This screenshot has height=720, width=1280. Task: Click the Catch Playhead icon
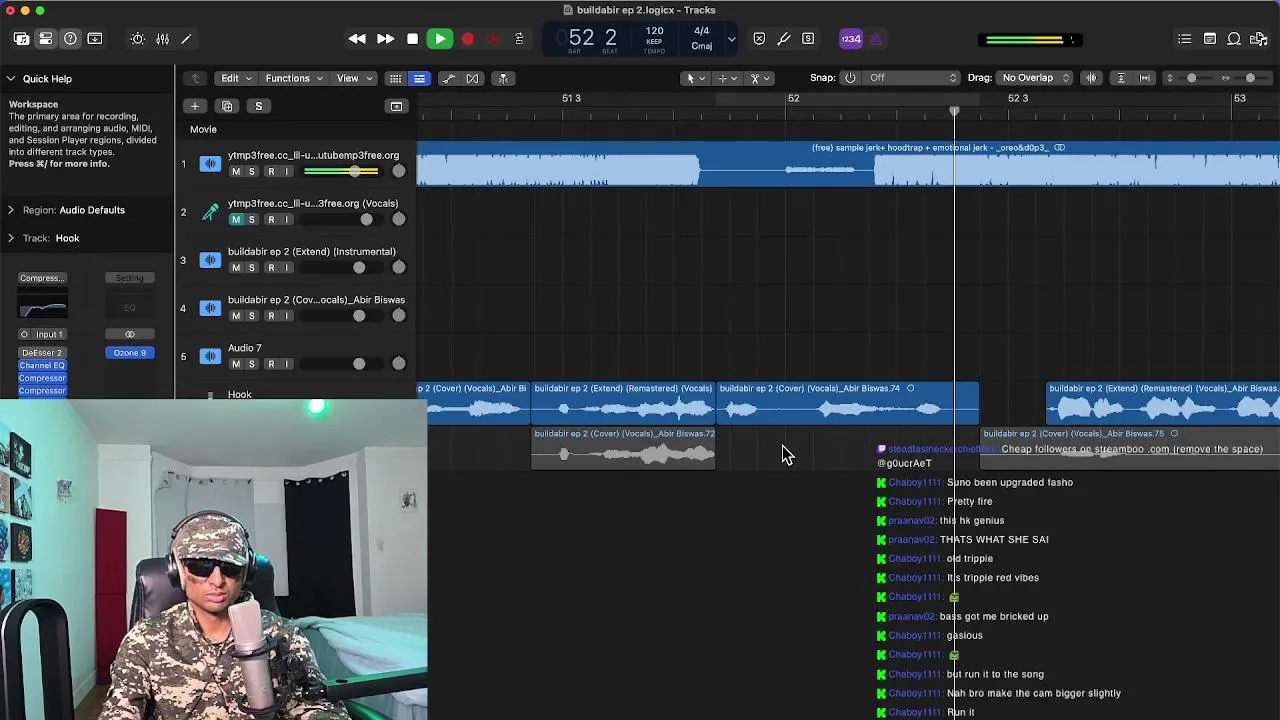pos(503,78)
